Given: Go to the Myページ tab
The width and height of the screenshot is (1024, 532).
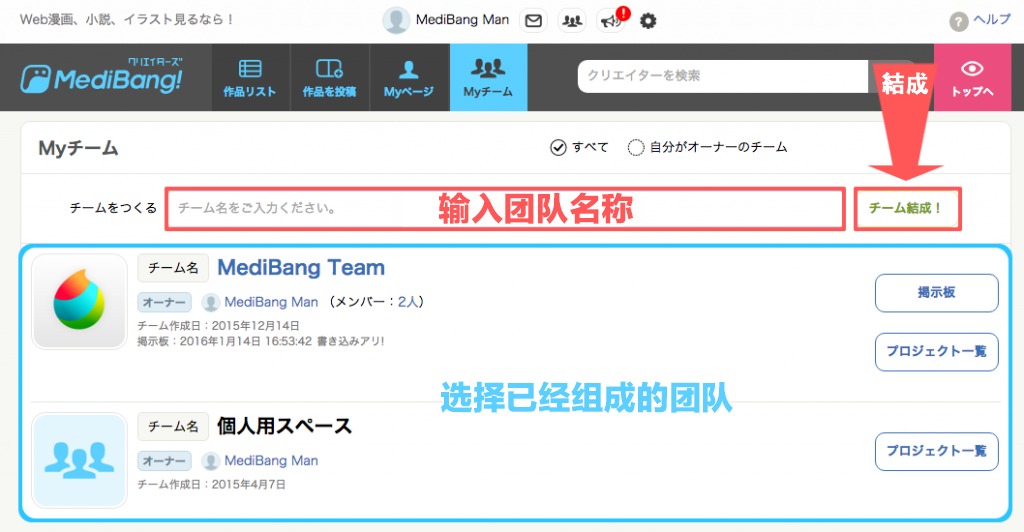Looking at the screenshot, I should [409, 78].
